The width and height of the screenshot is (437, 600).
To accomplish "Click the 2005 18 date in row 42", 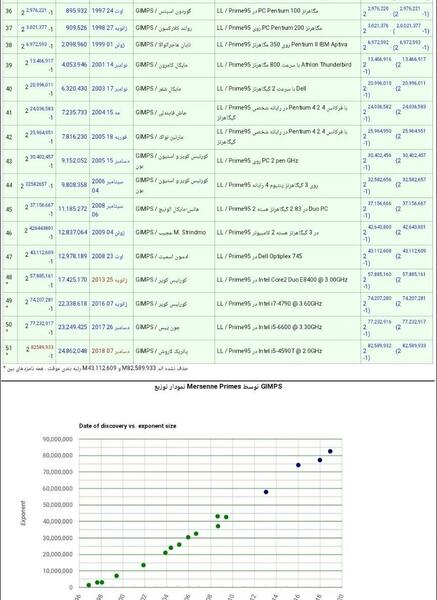I will click(x=109, y=137).
